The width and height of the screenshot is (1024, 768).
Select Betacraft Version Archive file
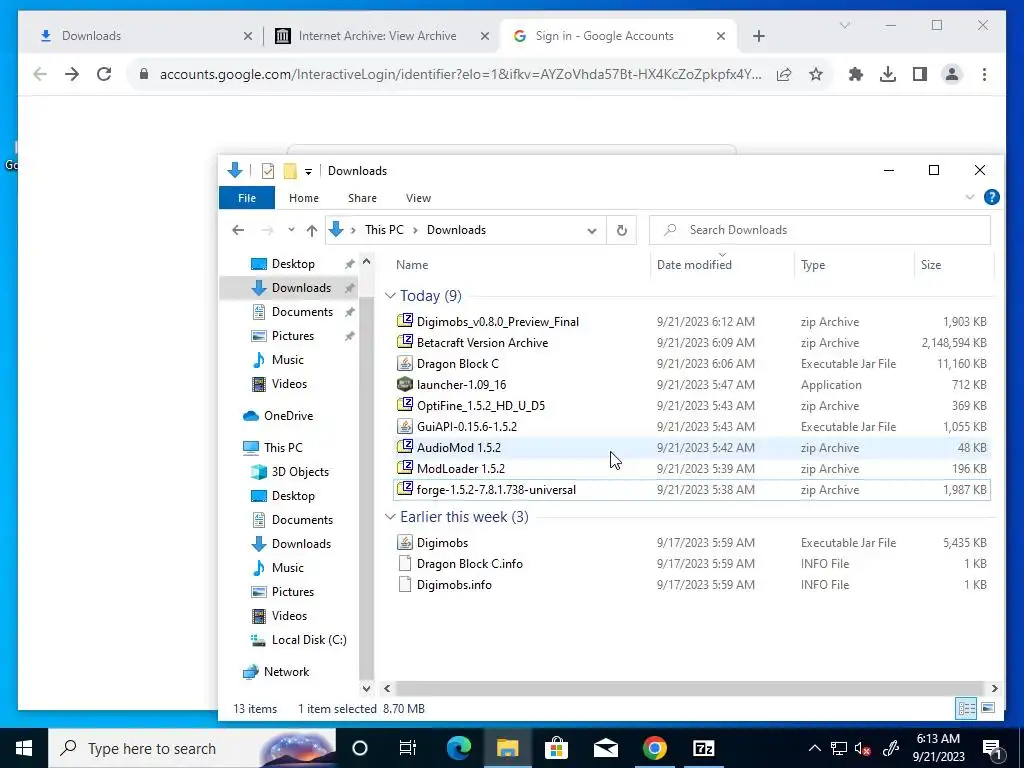pyautogui.click(x=691, y=343)
